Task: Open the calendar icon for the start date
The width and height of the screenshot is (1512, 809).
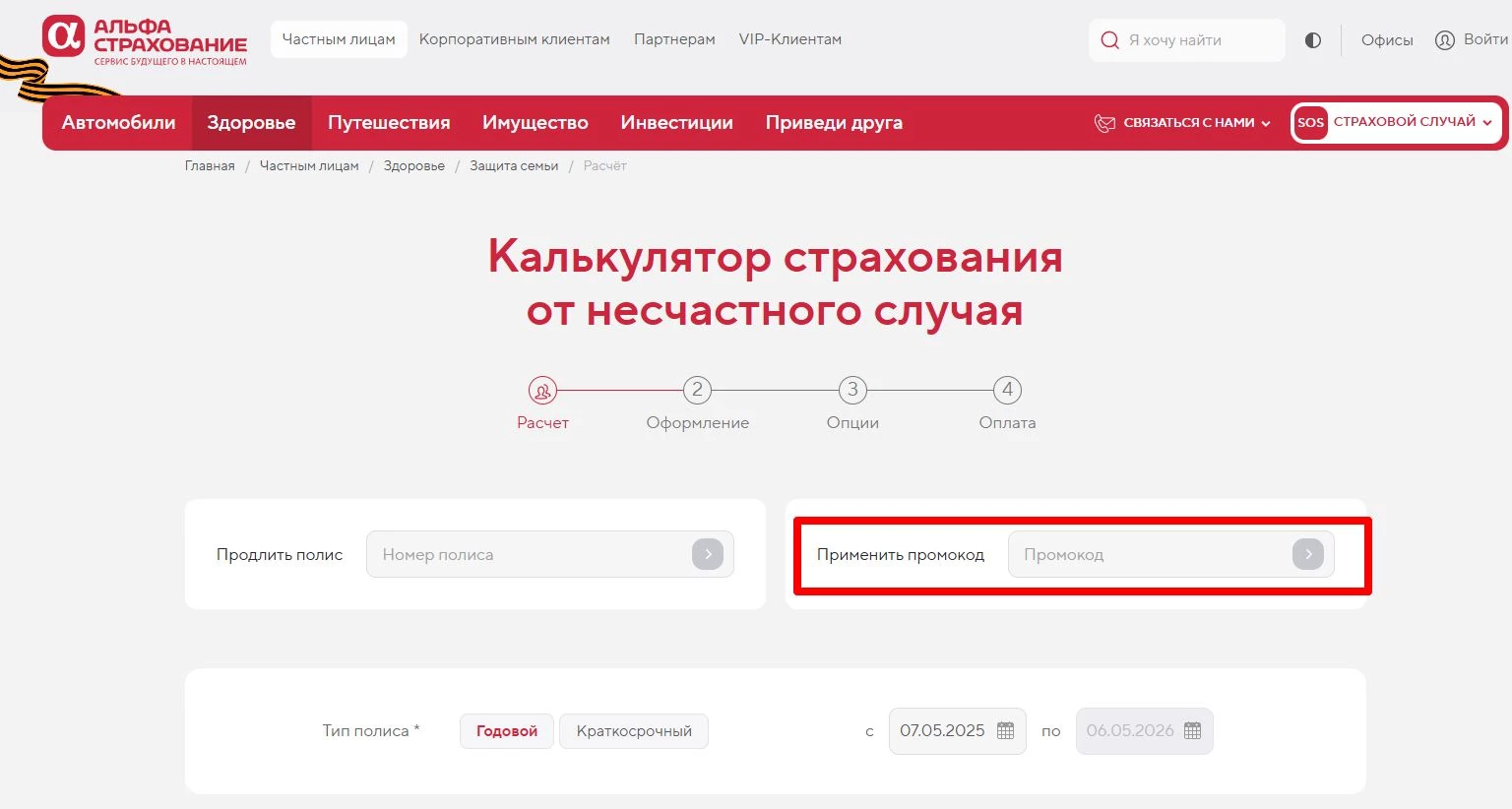Action: pyautogui.click(x=1005, y=730)
